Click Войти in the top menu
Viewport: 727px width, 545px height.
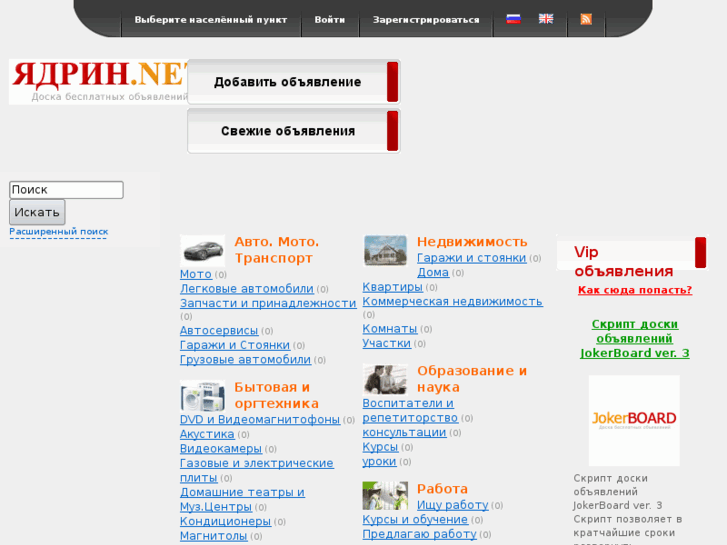[x=330, y=20]
